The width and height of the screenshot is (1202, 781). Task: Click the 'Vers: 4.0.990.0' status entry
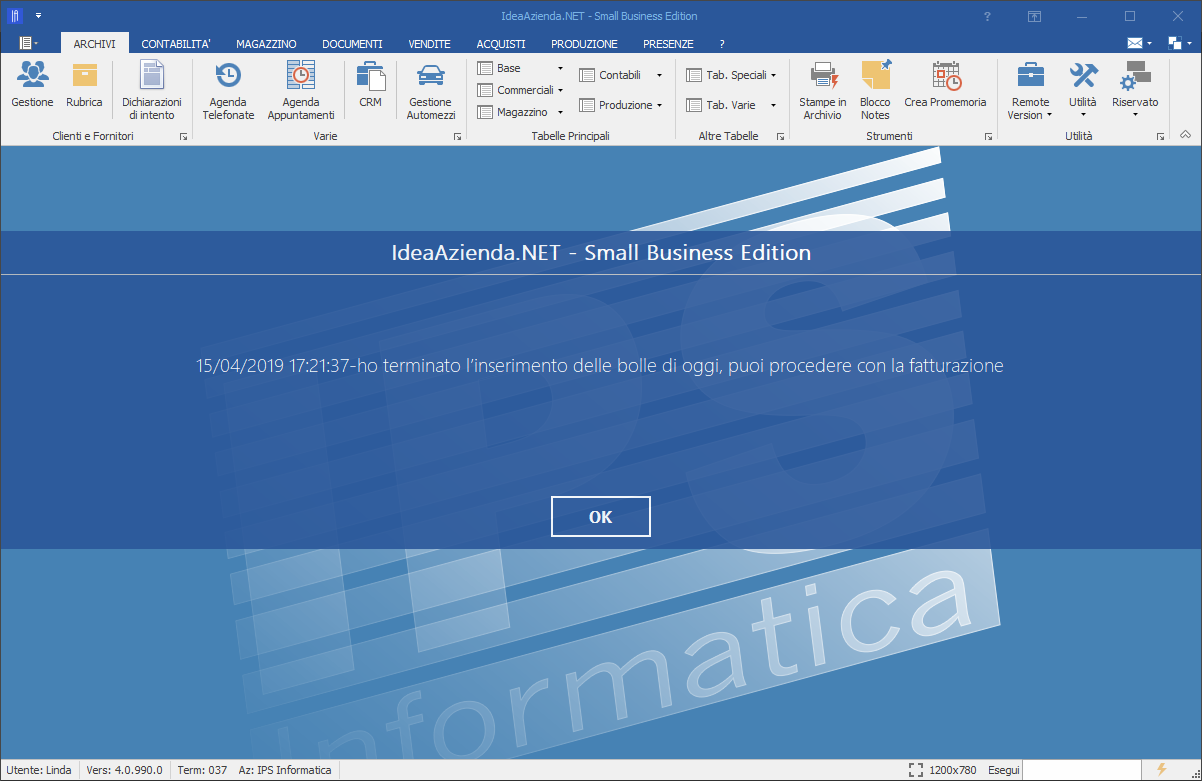click(x=124, y=770)
